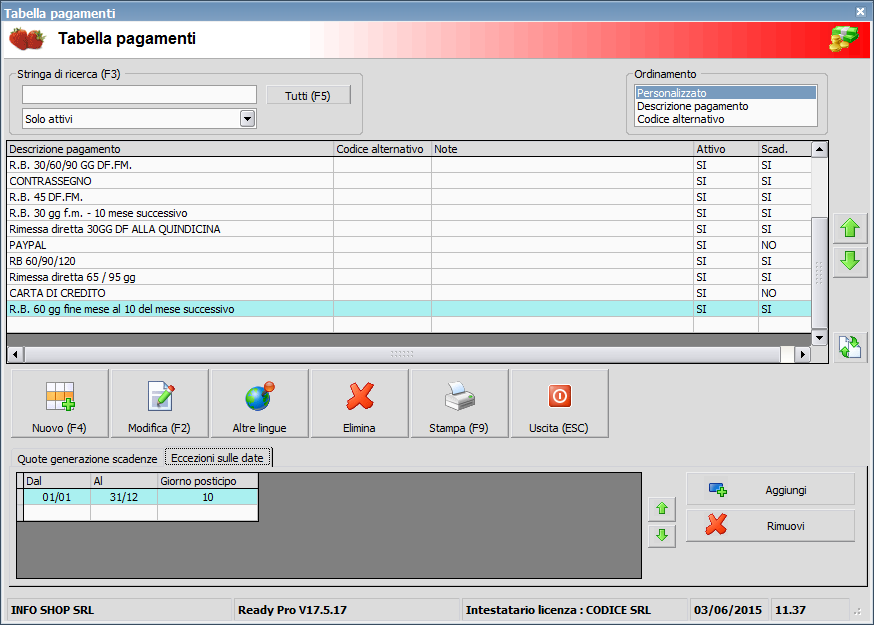This screenshot has width=874, height=625.
Task: Focus the Stringa di ricerca field
Action: 139,95
